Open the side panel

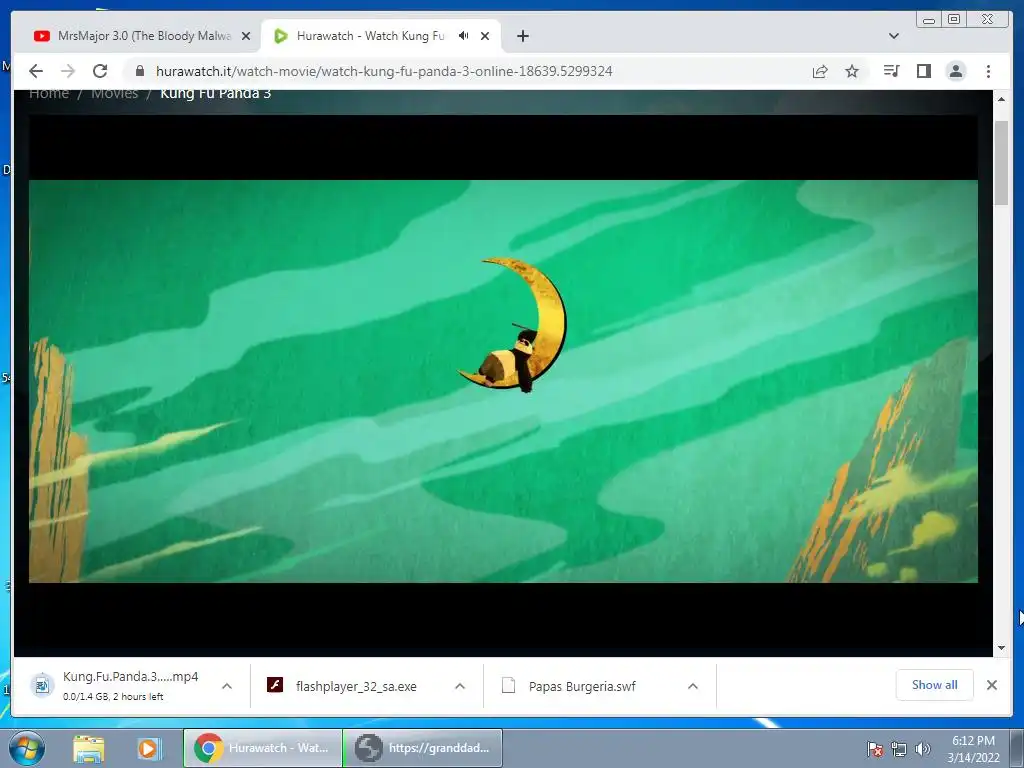click(x=923, y=71)
